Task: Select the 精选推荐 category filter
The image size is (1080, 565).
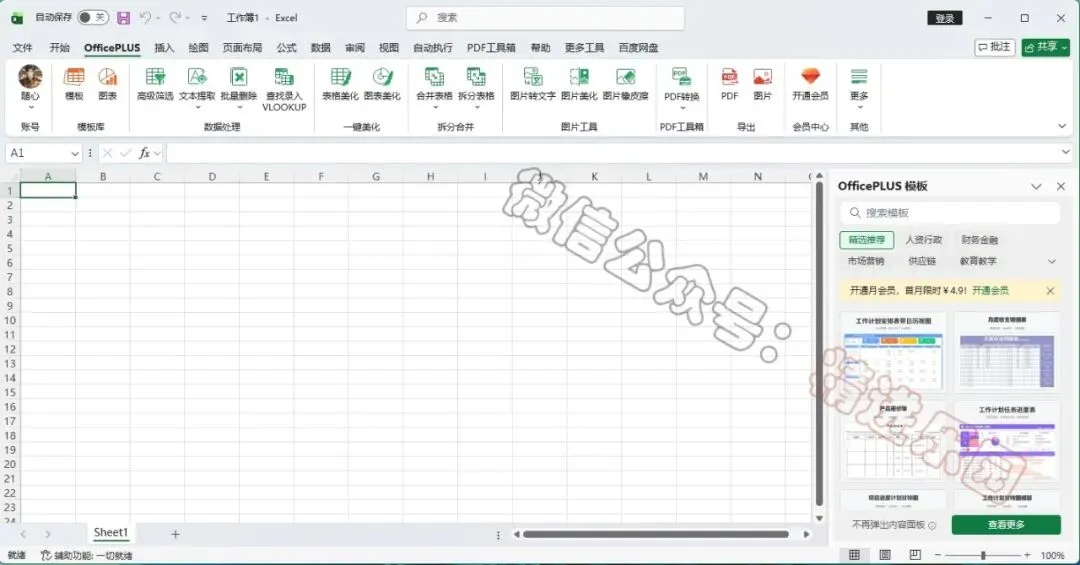Action: pyautogui.click(x=866, y=240)
